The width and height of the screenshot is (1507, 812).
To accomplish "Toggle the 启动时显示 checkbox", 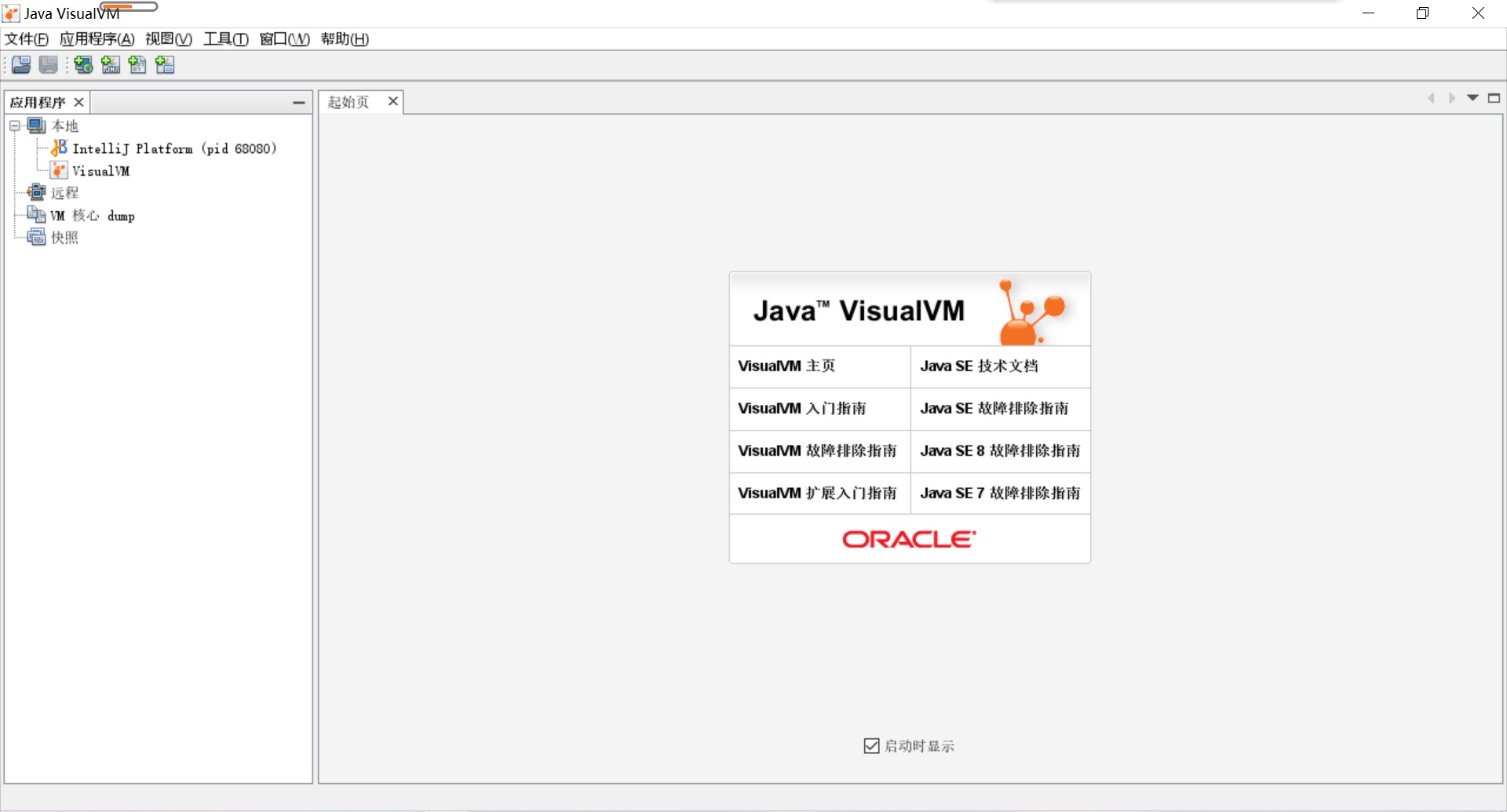I will [871, 745].
